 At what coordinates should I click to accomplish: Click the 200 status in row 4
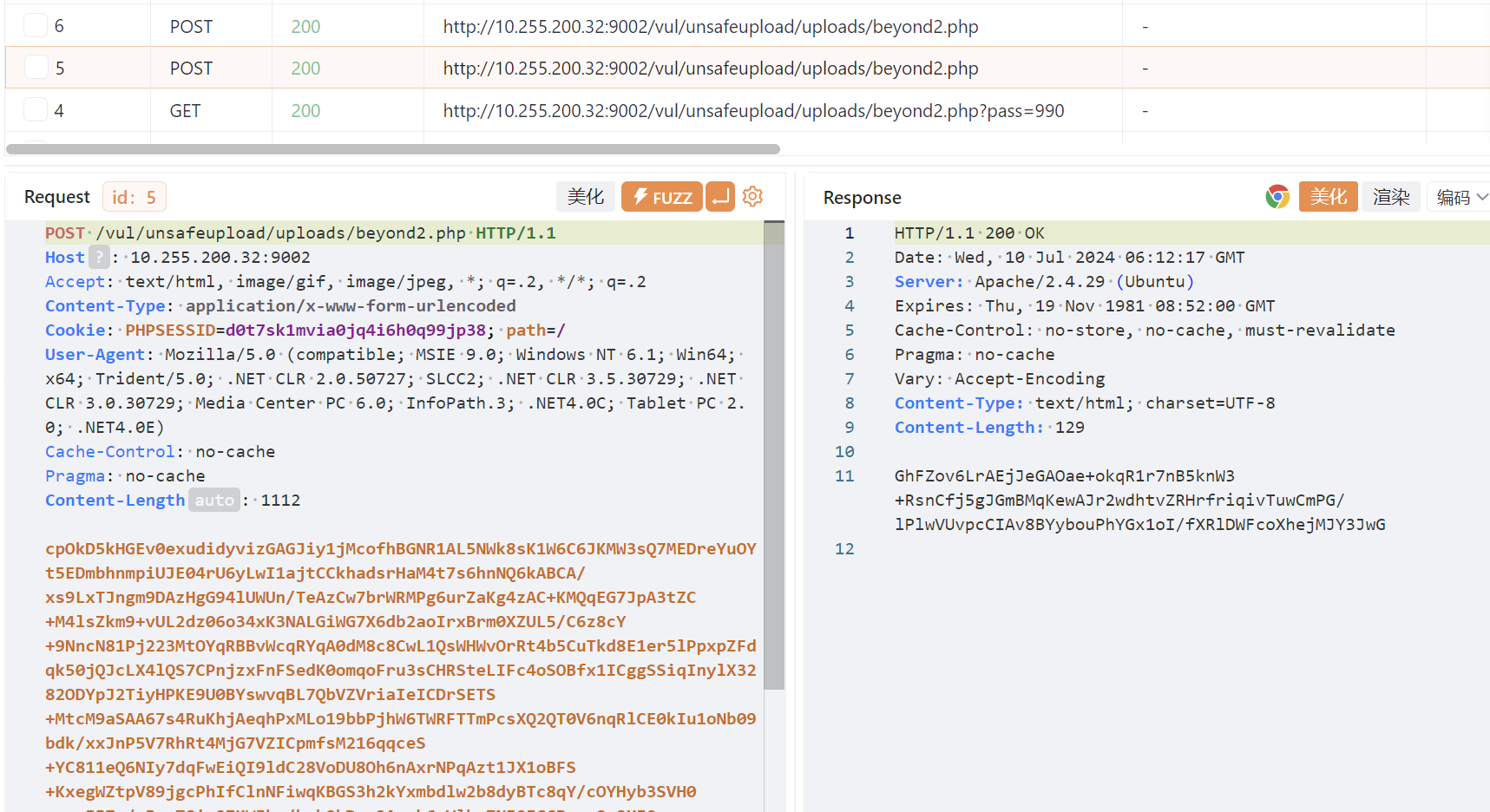click(x=305, y=110)
